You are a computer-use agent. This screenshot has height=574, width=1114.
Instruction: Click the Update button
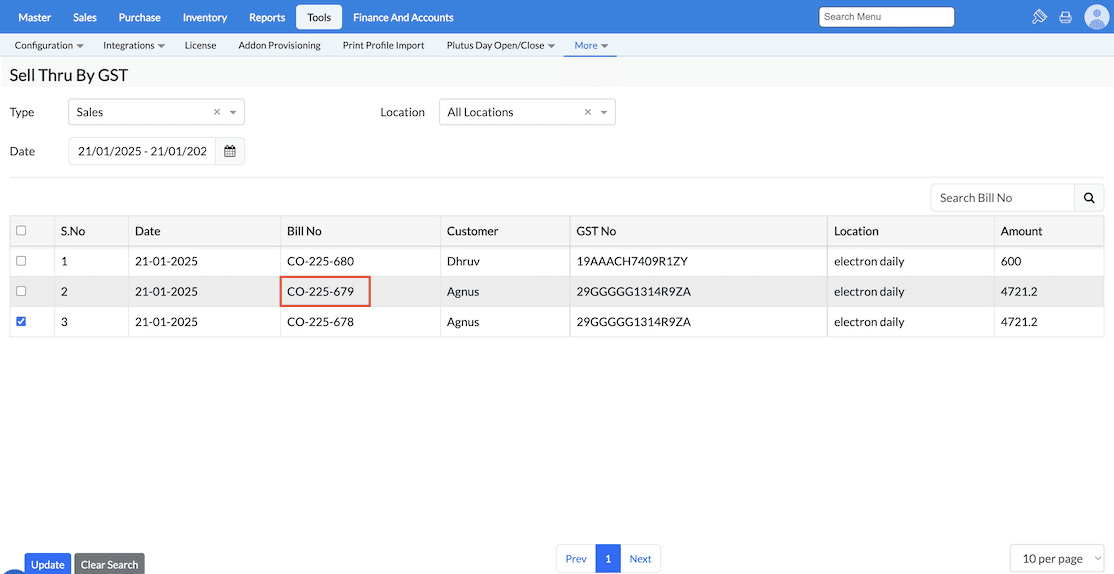click(x=47, y=564)
